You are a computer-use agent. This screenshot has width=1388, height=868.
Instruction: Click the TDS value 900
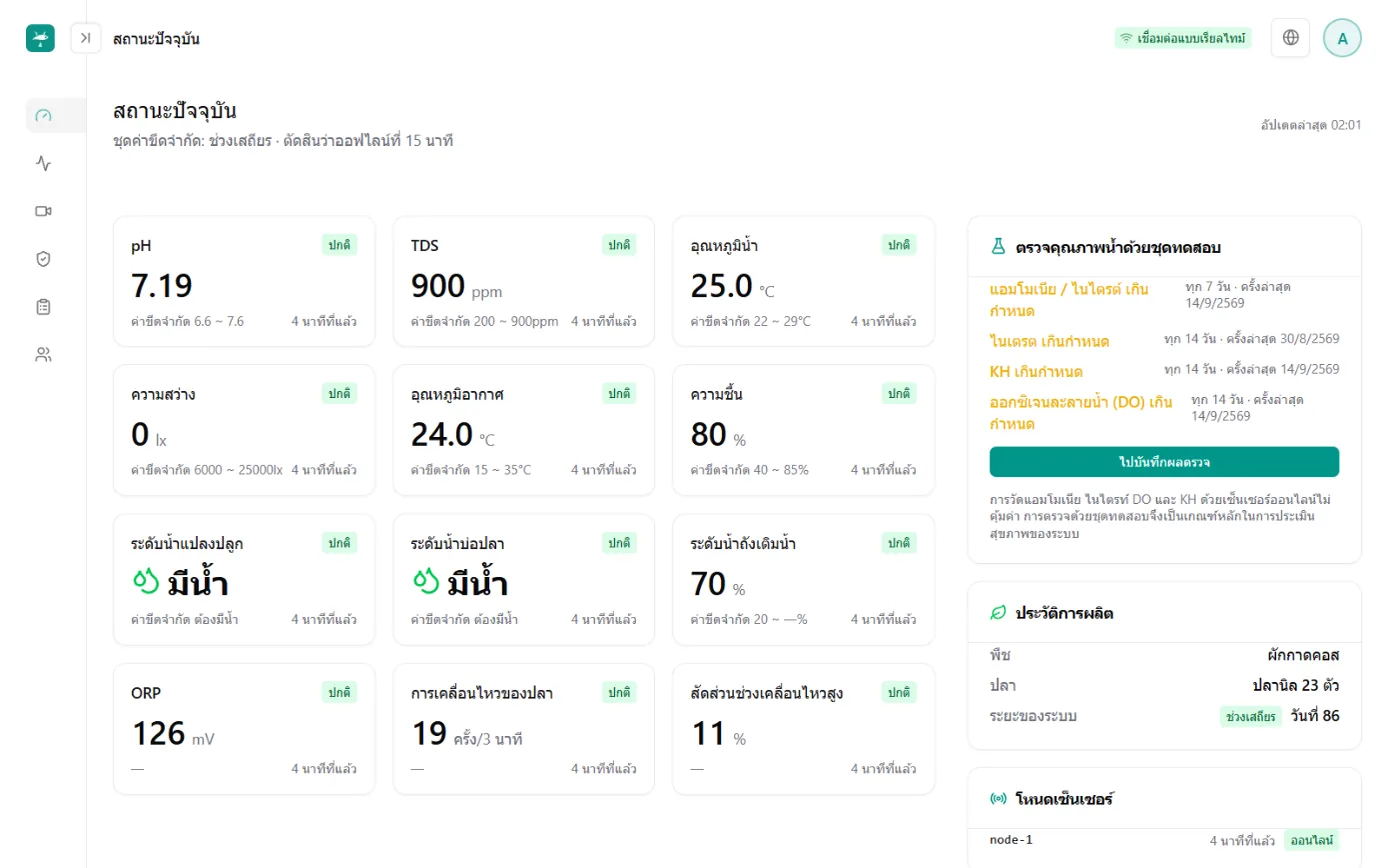tap(438, 287)
